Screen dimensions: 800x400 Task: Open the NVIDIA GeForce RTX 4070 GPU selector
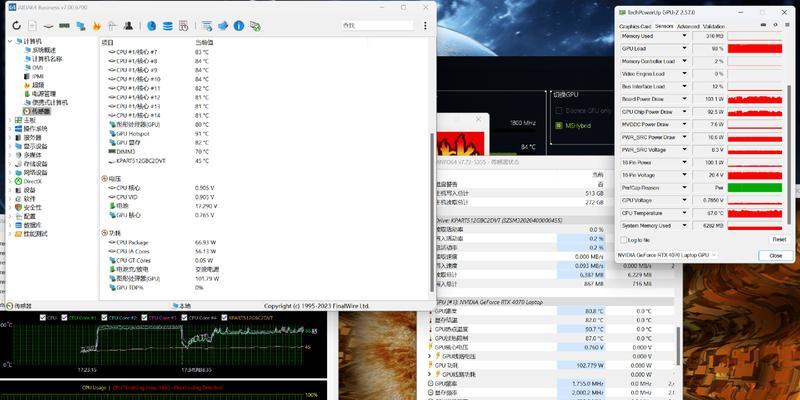pyautogui.click(x=667, y=255)
